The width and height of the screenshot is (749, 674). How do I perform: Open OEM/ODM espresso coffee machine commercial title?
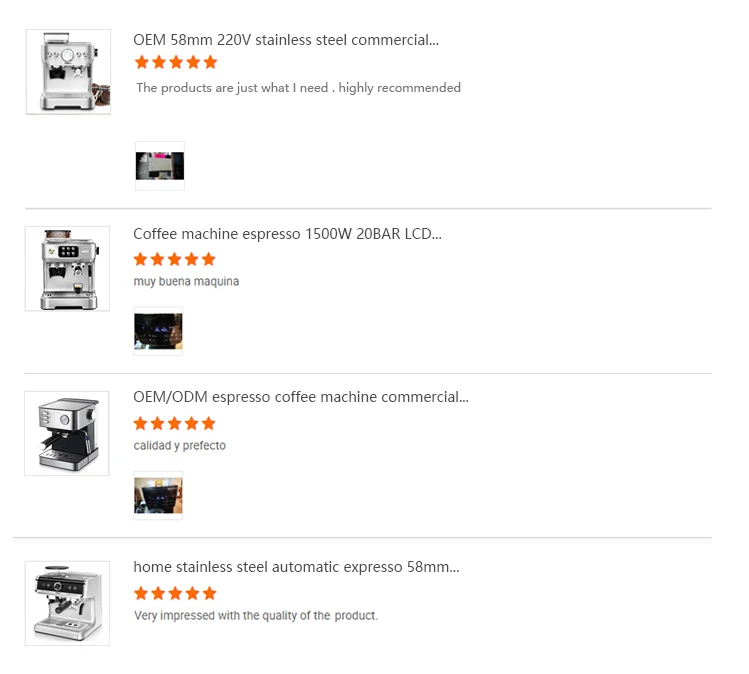coord(301,397)
